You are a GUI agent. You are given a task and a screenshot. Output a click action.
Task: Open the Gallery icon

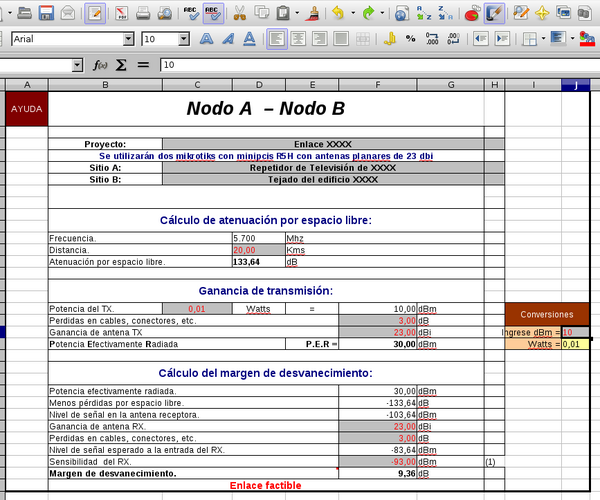[x=564, y=13]
